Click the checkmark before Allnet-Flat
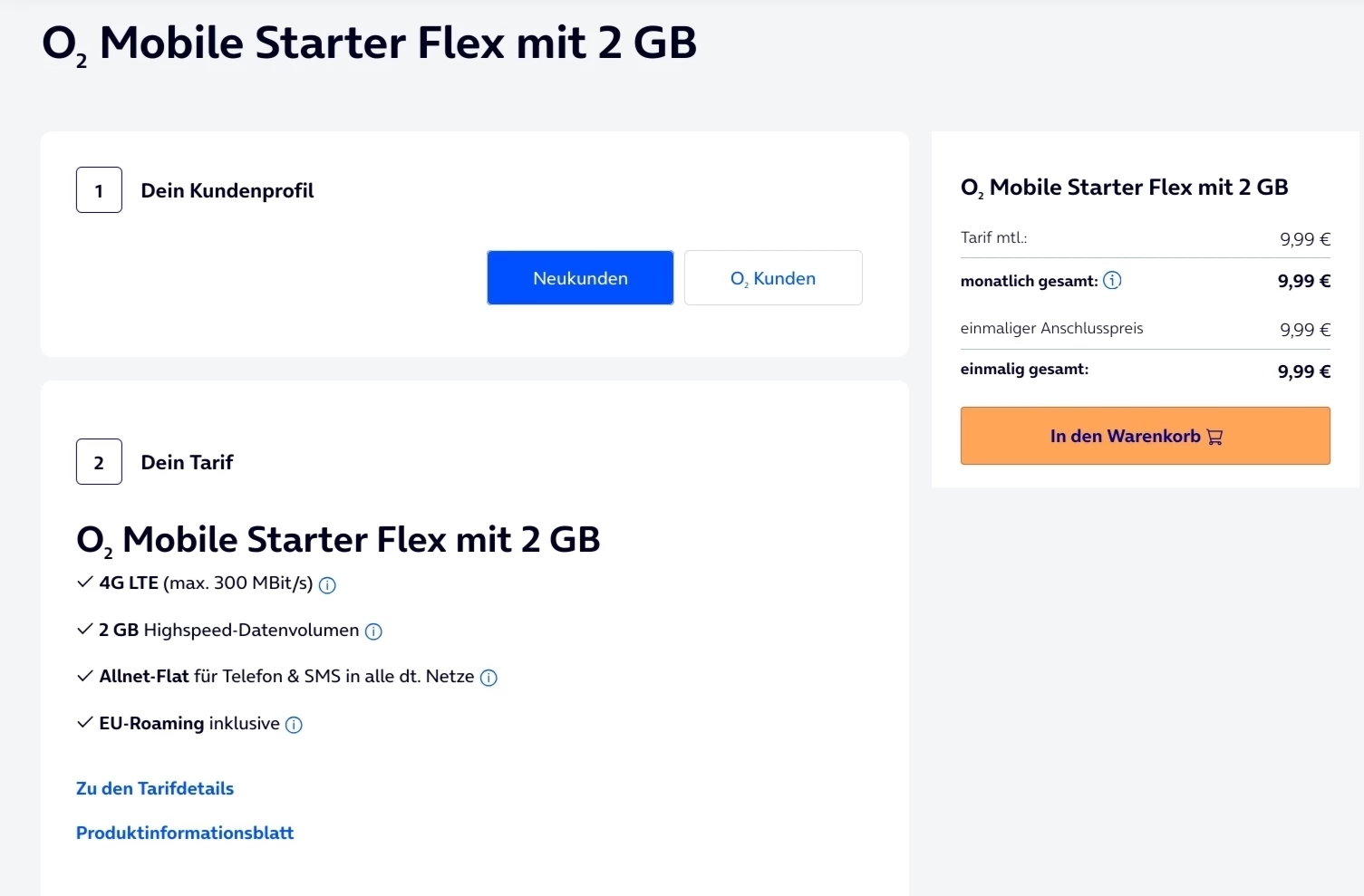 (85, 676)
